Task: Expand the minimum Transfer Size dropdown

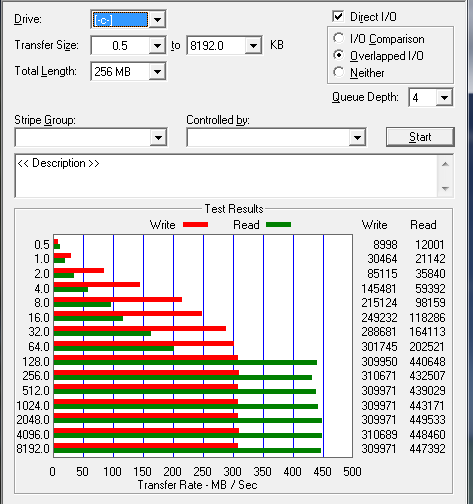Action: click(x=157, y=45)
